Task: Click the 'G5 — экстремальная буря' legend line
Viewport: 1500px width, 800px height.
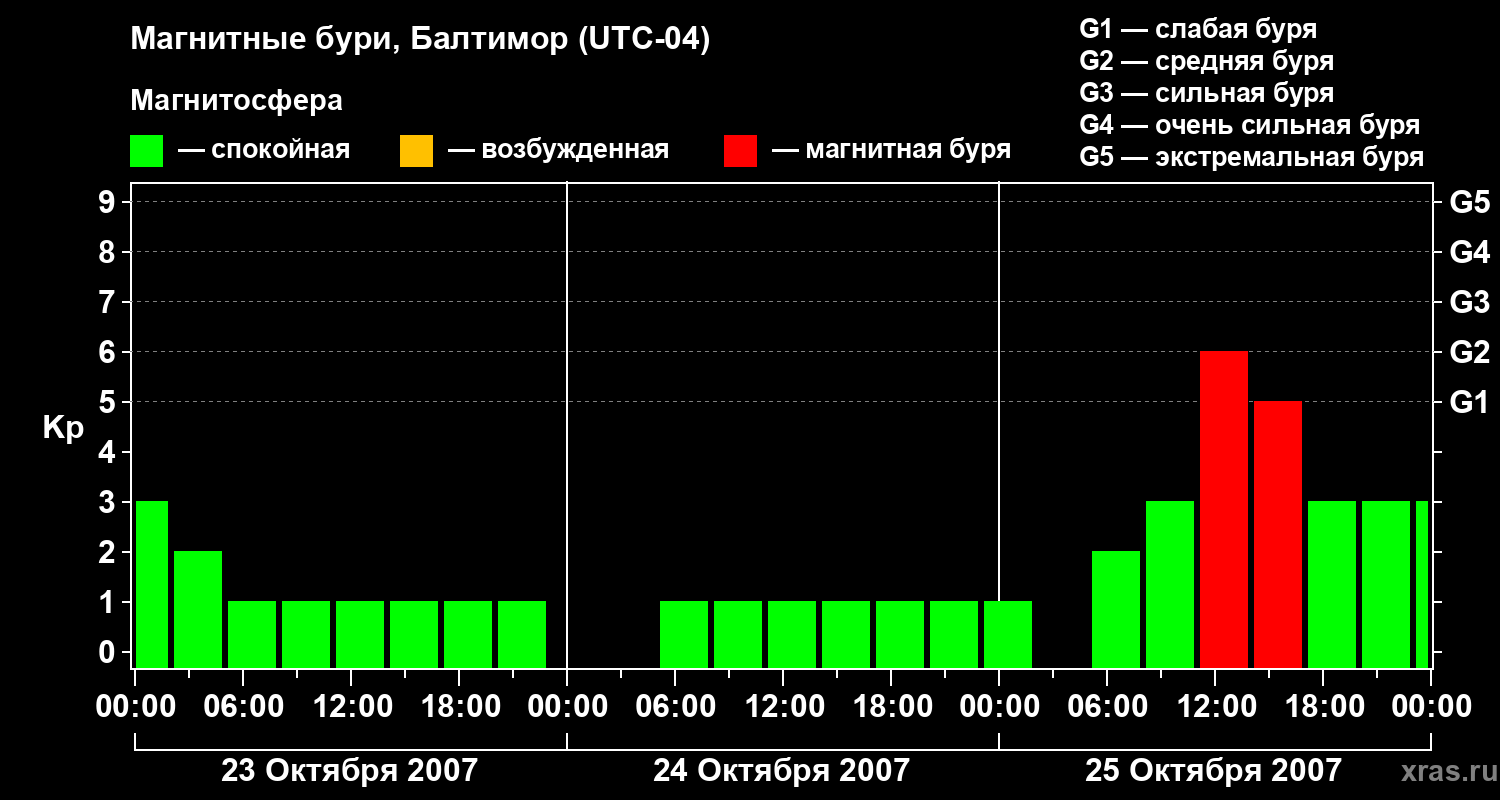Action: click(1252, 157)
